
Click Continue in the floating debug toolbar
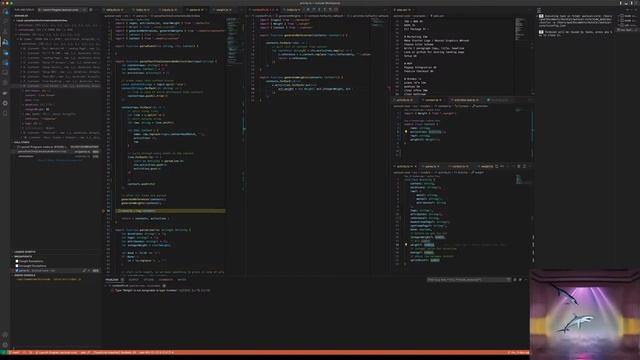click(x=308, y=9)
